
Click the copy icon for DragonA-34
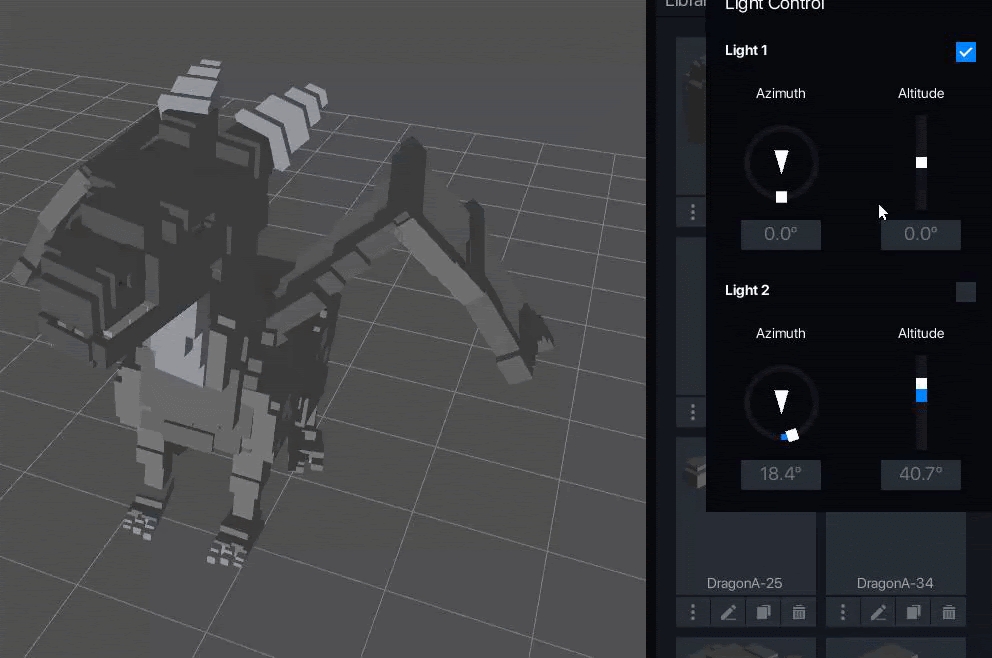pyautogui.click(x=913, y=612)
